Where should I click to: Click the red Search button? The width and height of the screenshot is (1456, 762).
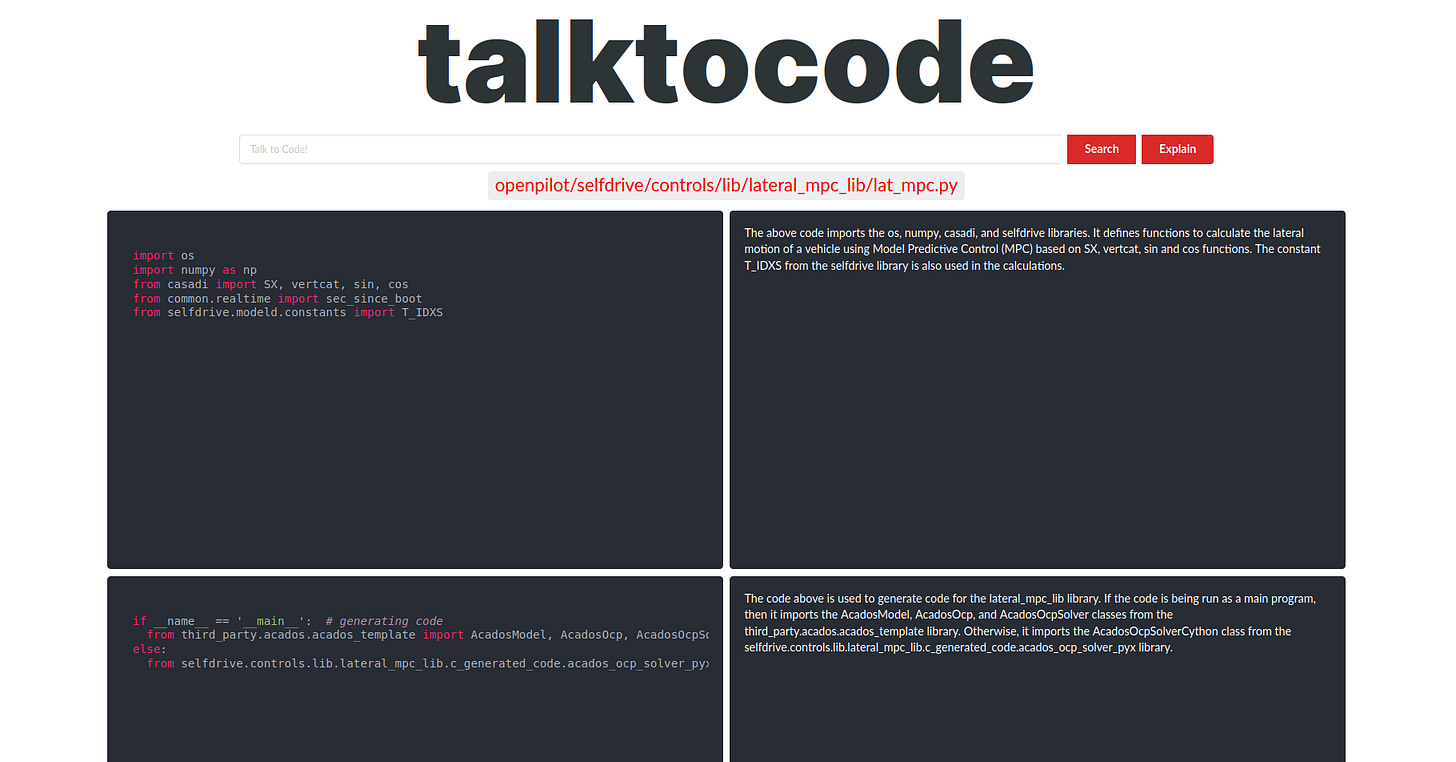1101,149
